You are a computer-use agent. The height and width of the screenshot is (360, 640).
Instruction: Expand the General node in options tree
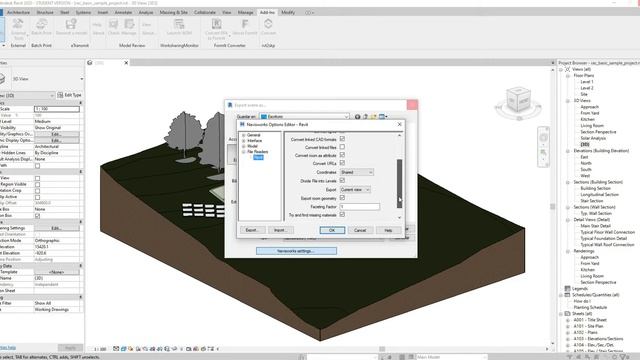[244, 135]
